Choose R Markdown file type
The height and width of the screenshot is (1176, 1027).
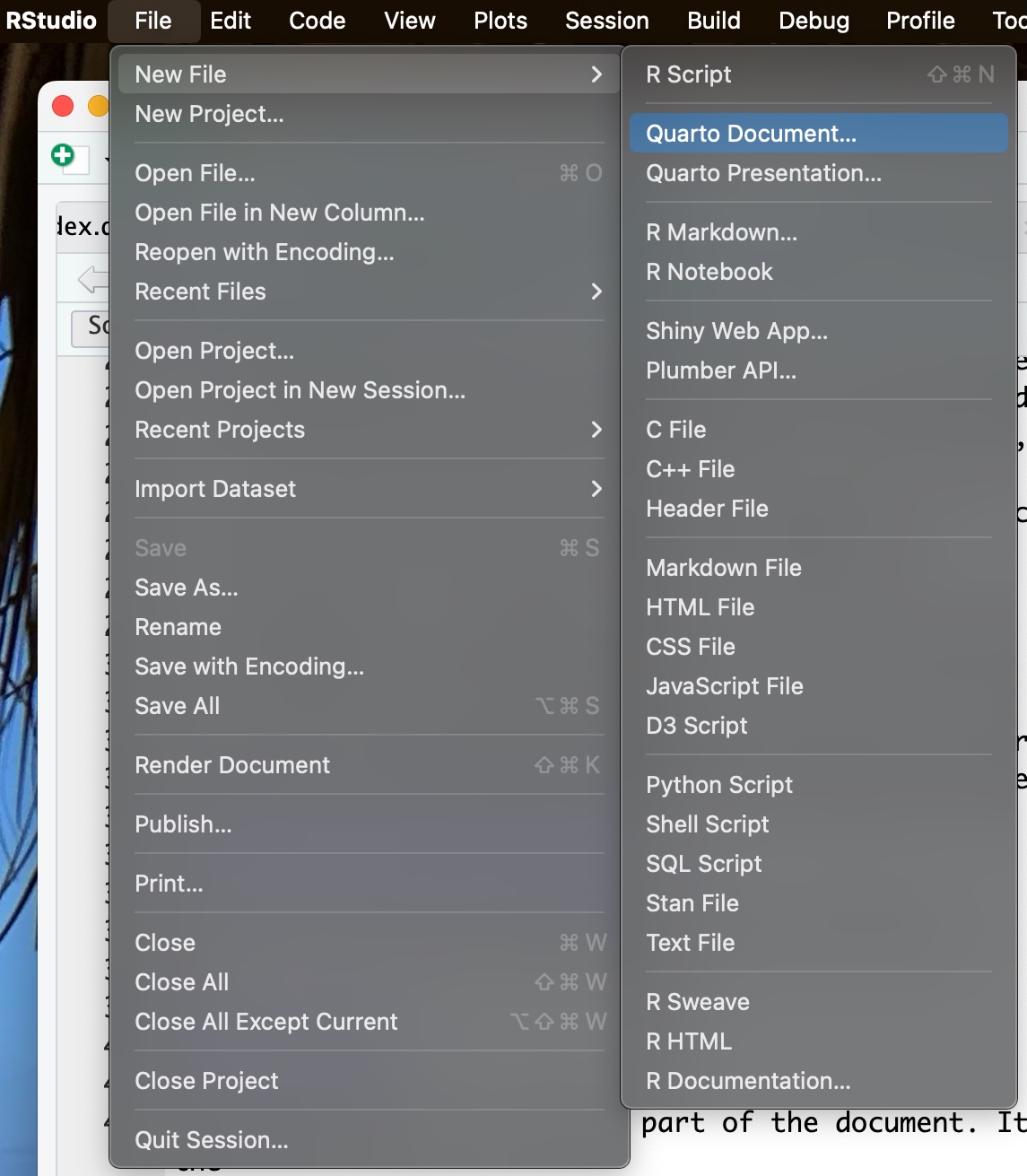pyautogui.click(x=721, y=232)
